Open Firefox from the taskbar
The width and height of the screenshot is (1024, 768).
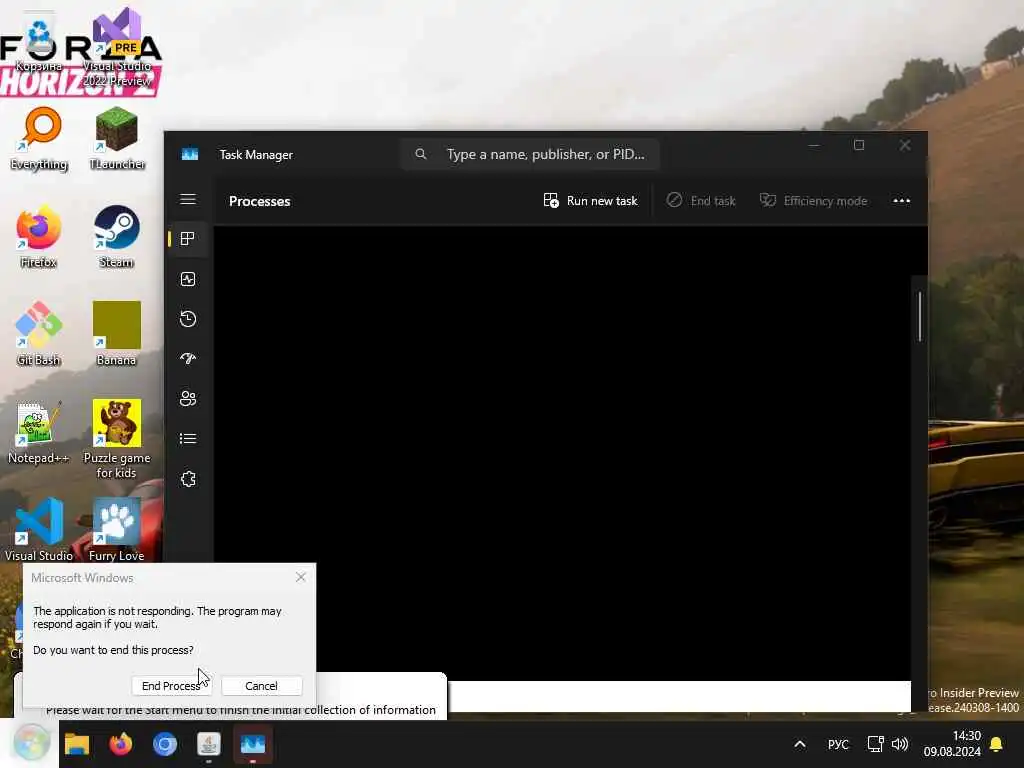[121, 744]
